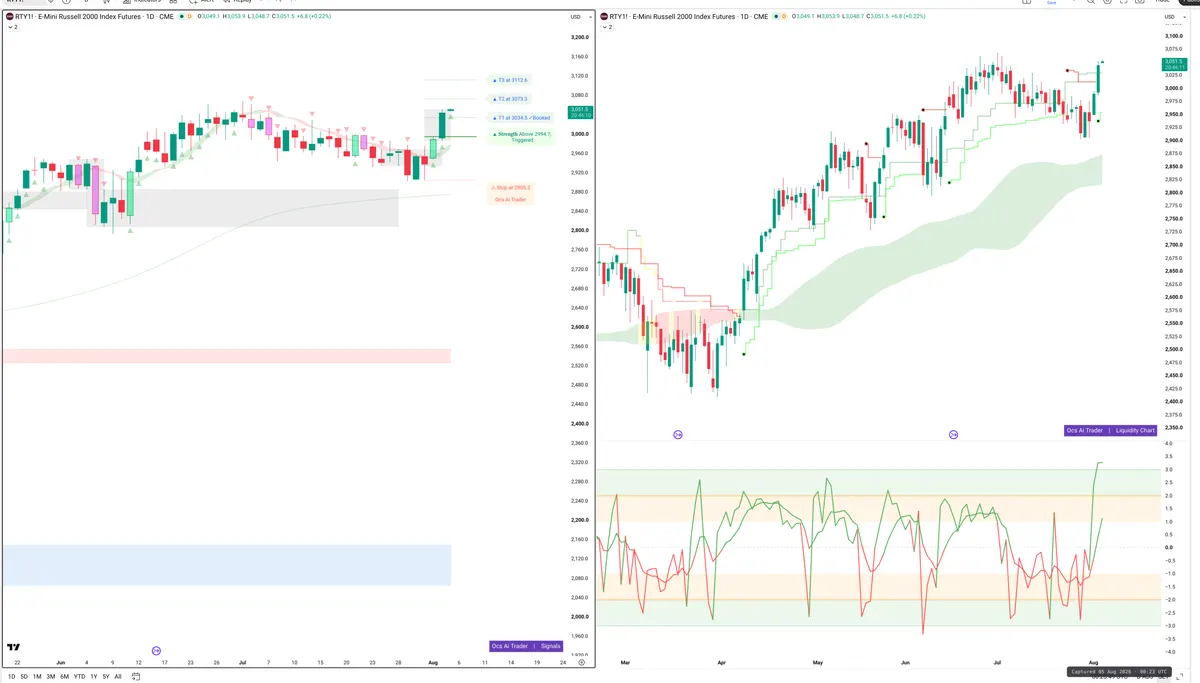
Task: Open the Go to date calendar icon
Action: tap(136, 676)
